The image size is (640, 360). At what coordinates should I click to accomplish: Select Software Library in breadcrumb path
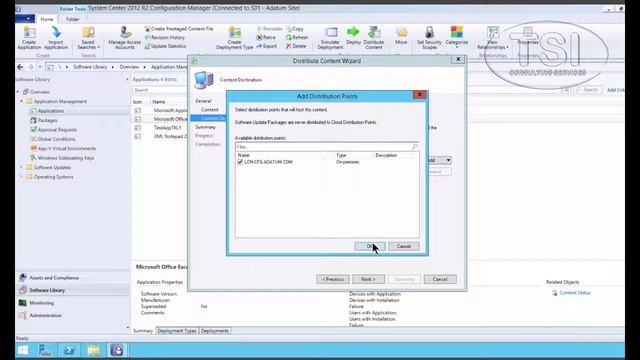coord(90,67)
